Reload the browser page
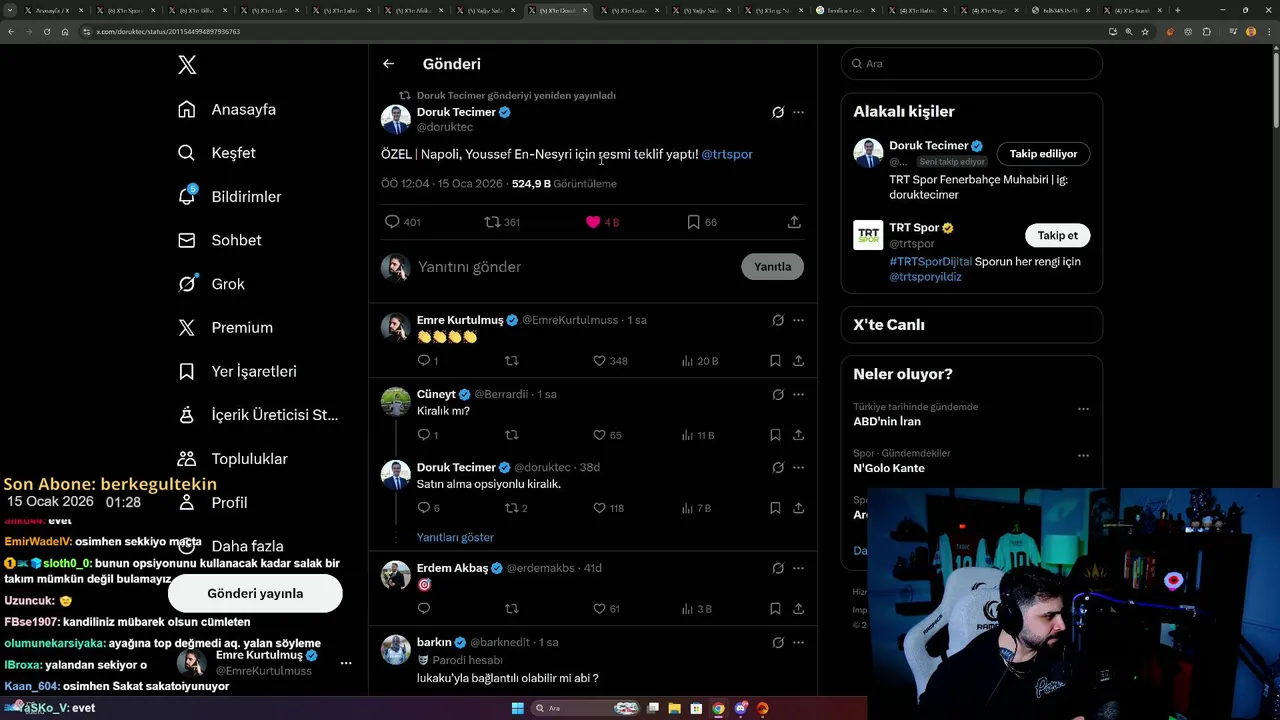The height and width of the screenshot is (720, 1280). (46, 31)
